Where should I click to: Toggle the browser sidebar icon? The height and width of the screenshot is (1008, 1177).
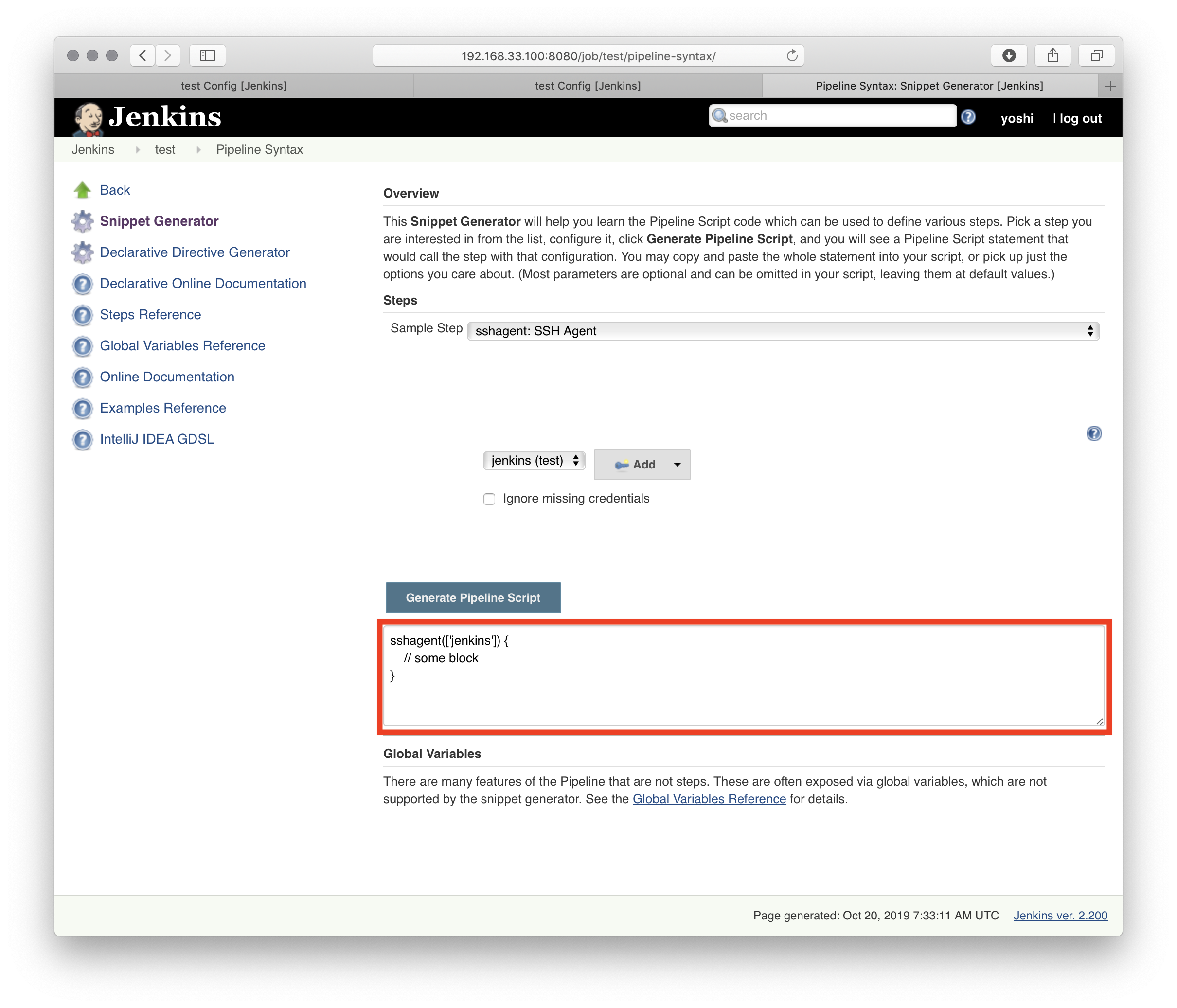click(x=207, y=55)
